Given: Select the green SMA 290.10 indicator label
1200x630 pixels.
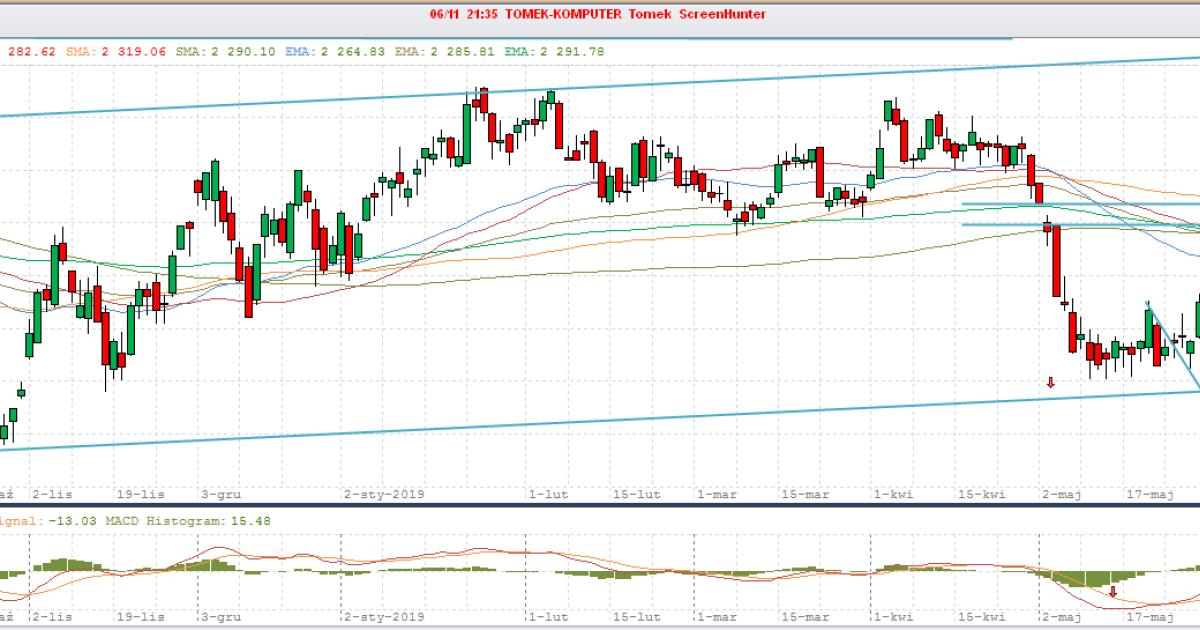Looking at the screenshot, I should pyautogui.click(x=226, y=51).
